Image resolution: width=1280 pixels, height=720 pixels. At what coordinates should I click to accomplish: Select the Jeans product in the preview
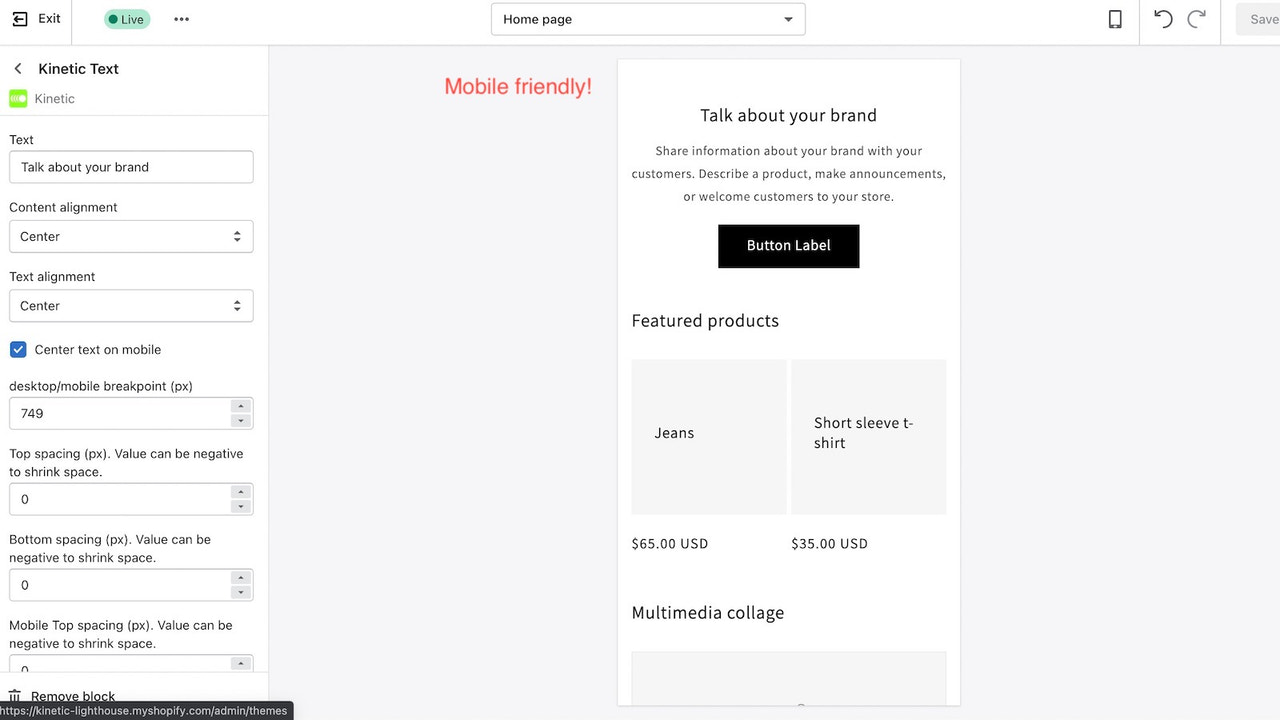pyautogui.click(x=708, y=437)
